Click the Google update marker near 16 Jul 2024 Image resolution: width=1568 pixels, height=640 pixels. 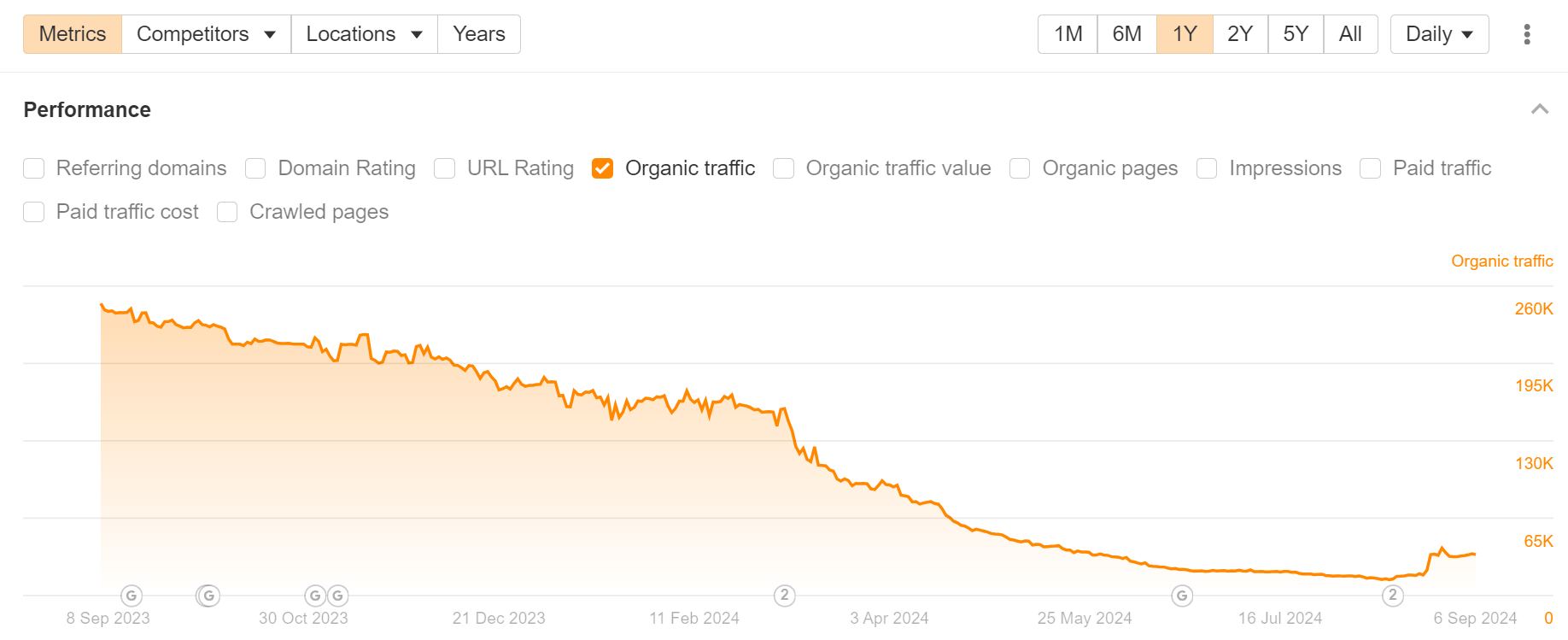[1182, 596]
